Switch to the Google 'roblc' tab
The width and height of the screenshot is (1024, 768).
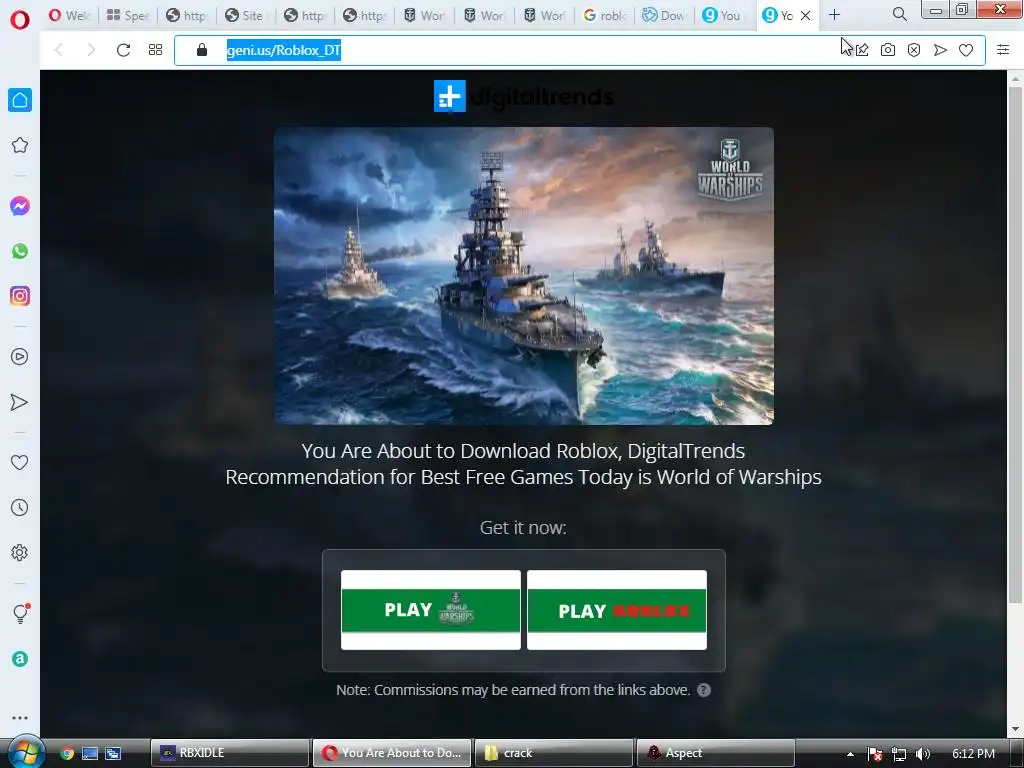[604, 15]
